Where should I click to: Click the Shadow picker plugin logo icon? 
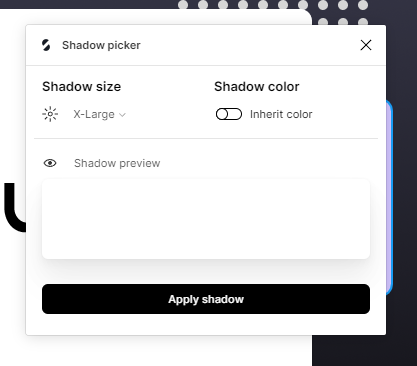pos(46,45)
